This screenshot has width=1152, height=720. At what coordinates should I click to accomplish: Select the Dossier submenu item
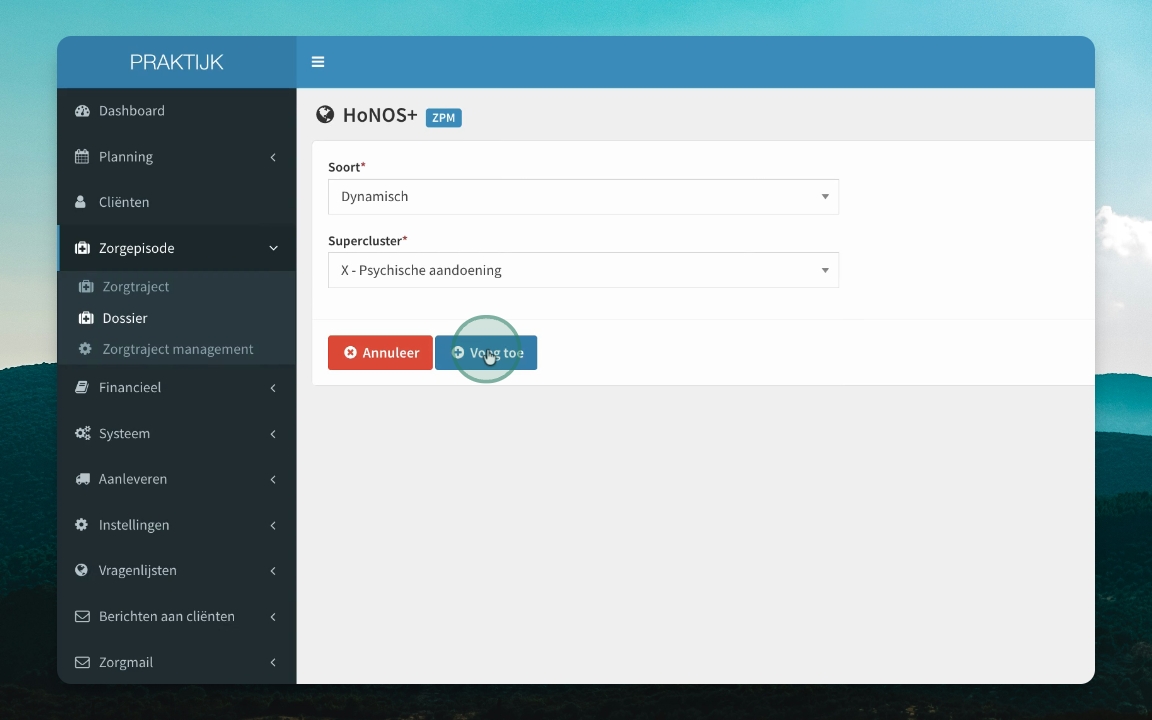tap(176, 318)
